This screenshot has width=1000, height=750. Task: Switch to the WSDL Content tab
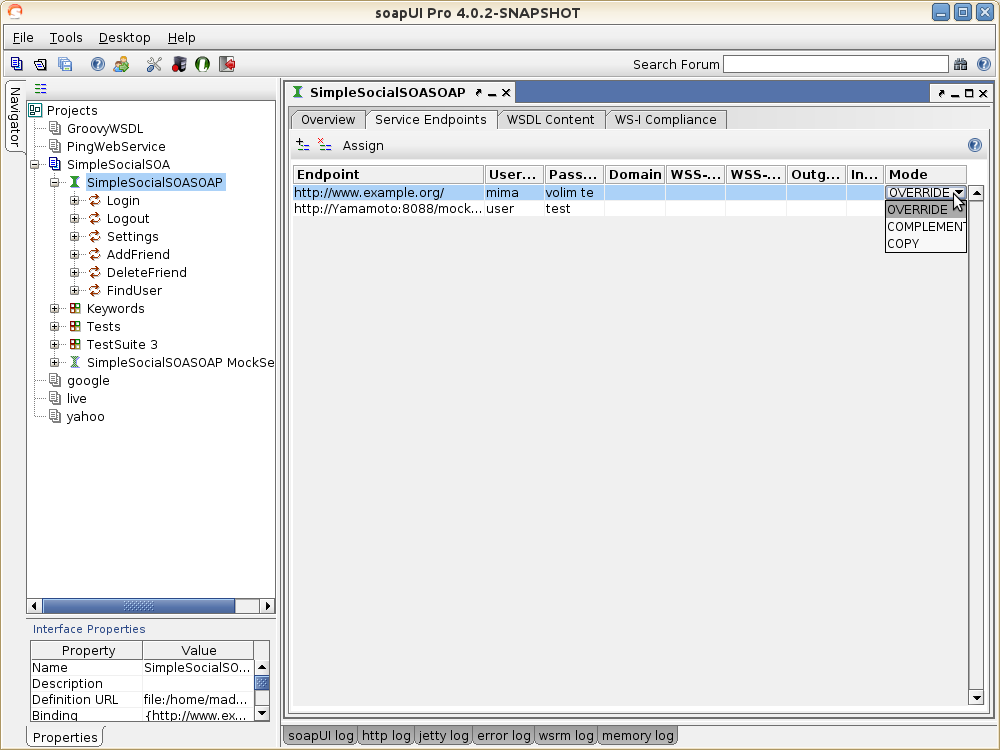[551, 119]
